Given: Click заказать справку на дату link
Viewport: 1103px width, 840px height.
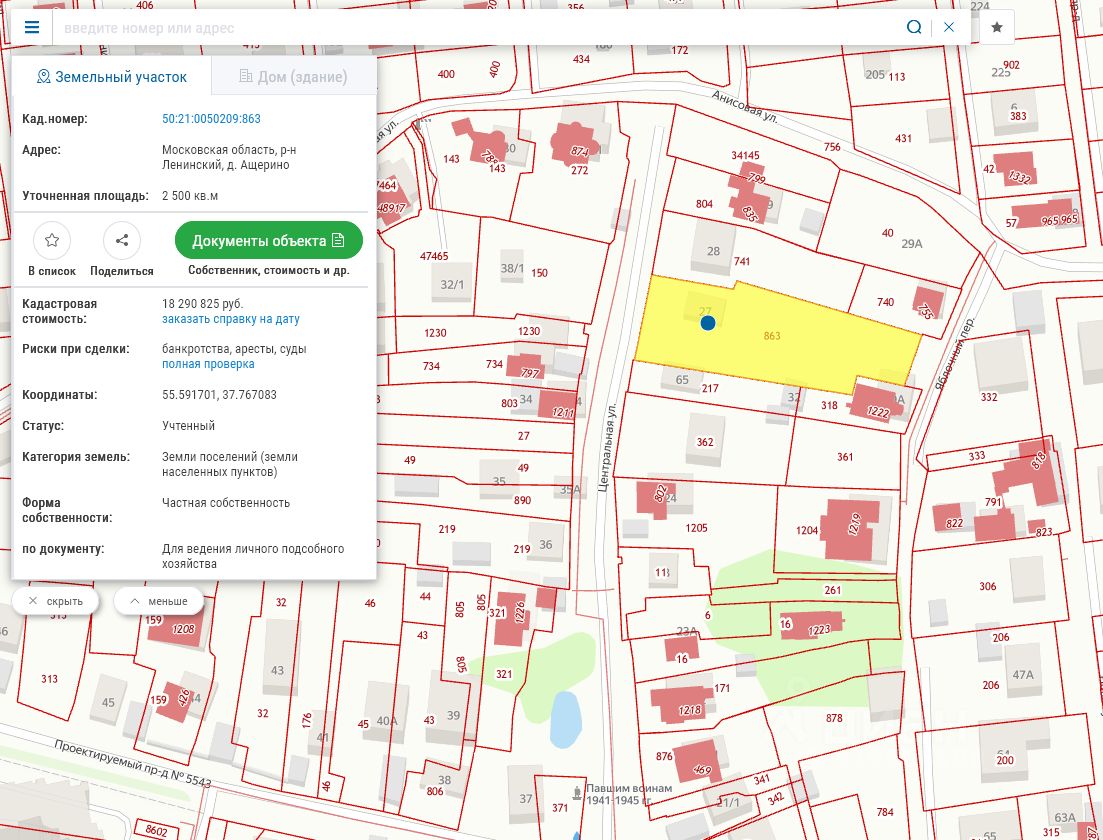Looking at the screenshot, I should (x=230, y=319).
